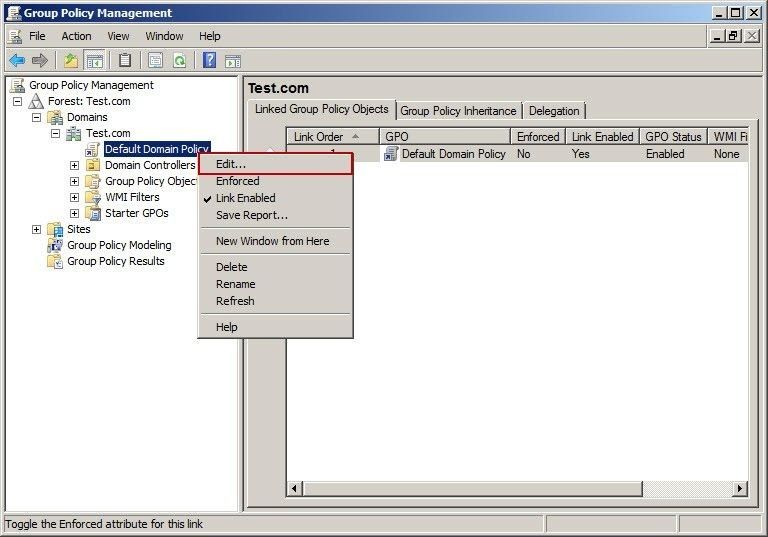Viewport: 768px width, 537px height.
Task: Click the Forward arrow toolbar icon
Action: [40, 61]
